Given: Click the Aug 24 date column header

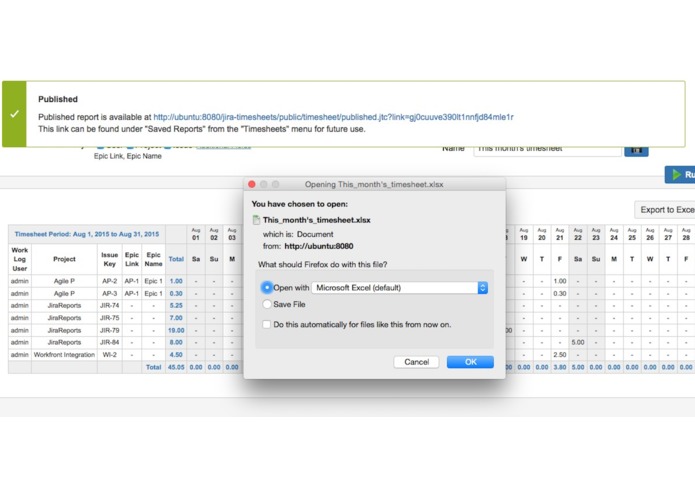Looking at the screenshot, I should [x=614, y=234].
